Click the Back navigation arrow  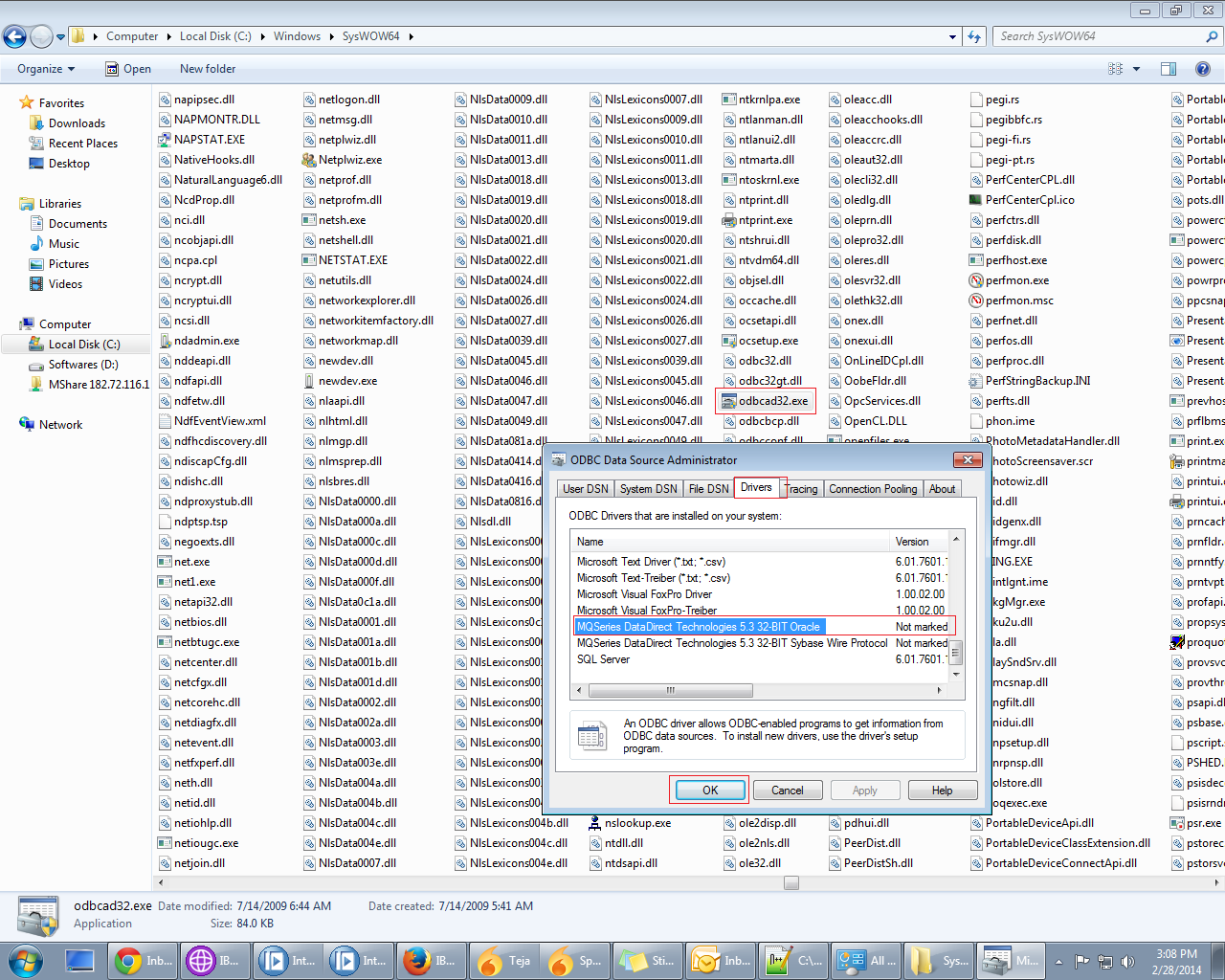pyautogui.click(x=14, y=36)
